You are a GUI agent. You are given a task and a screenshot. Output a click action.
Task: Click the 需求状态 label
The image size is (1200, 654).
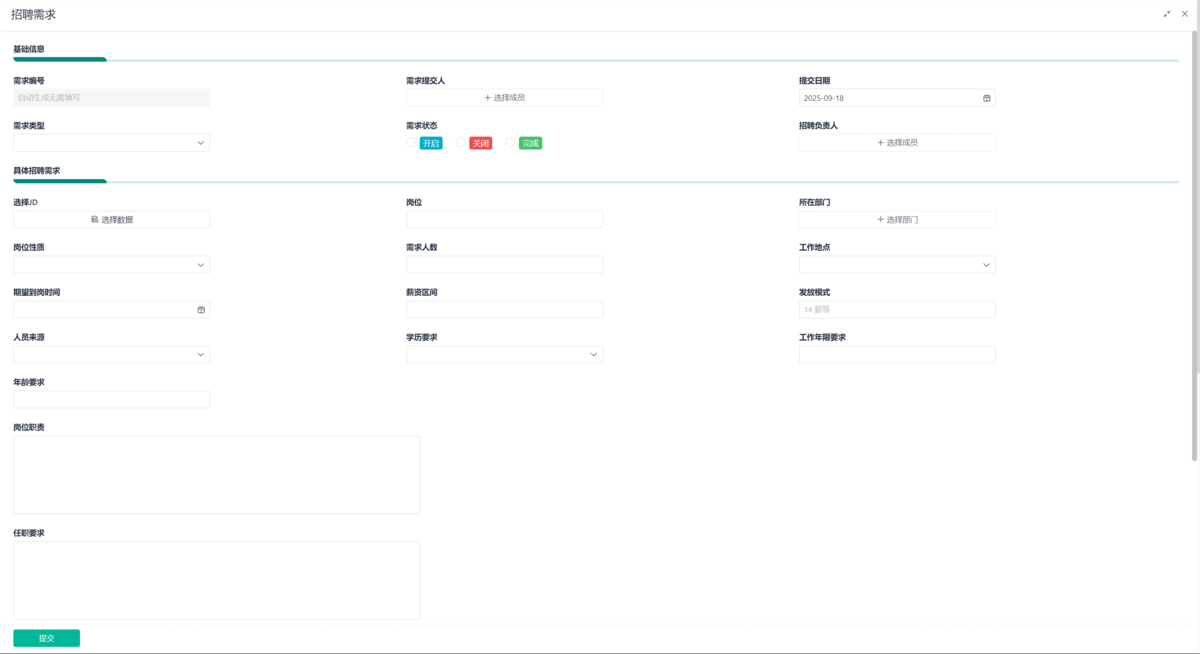pos(422,126)
